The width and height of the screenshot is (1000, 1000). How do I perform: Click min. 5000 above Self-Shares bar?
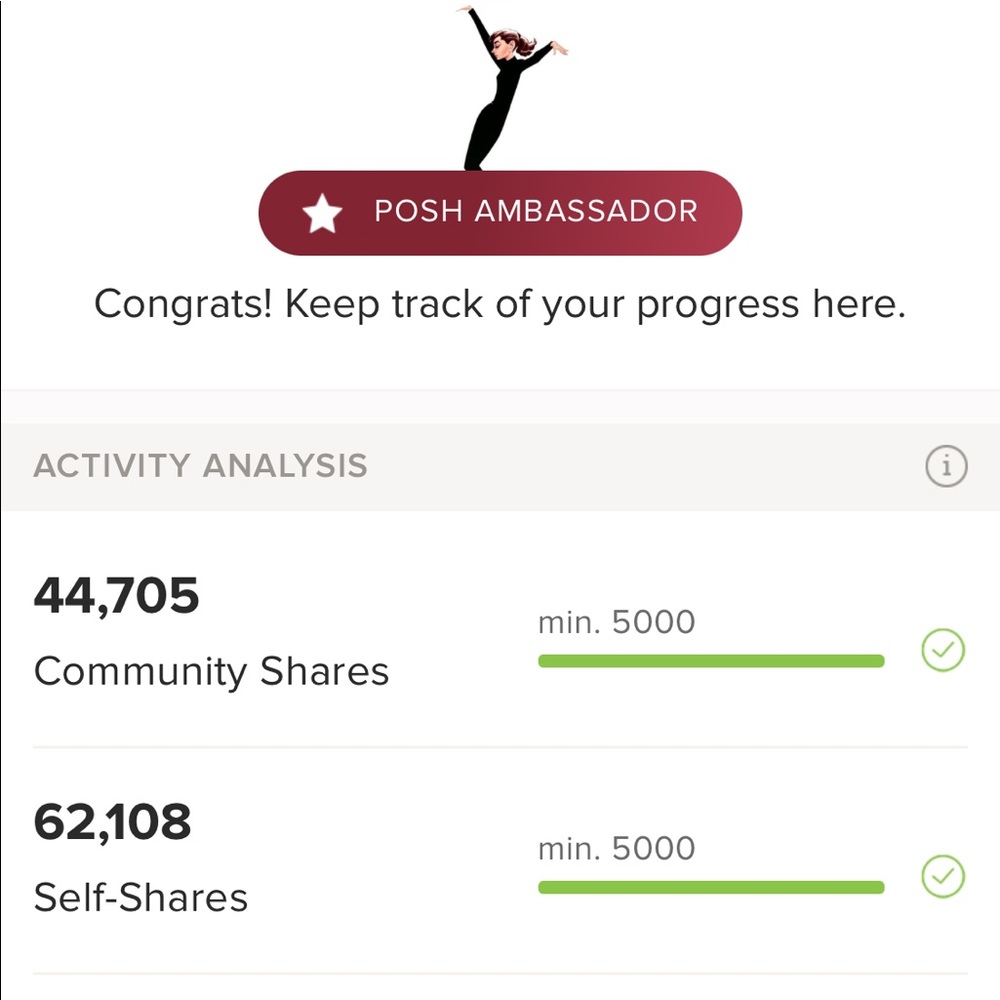tap(616, 848)
